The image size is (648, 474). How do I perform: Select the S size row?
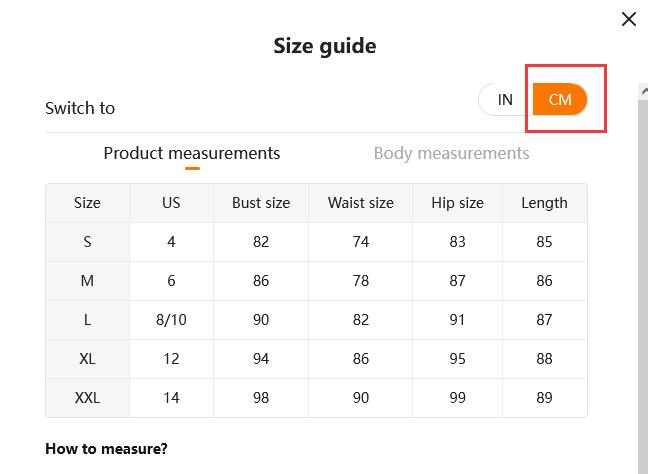click(88, 242)
